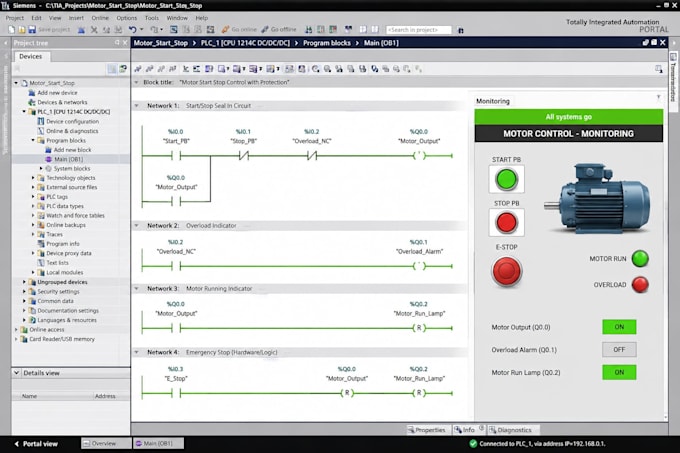
Task: Click the Add new block icon
Action: [x=48, y=150]
